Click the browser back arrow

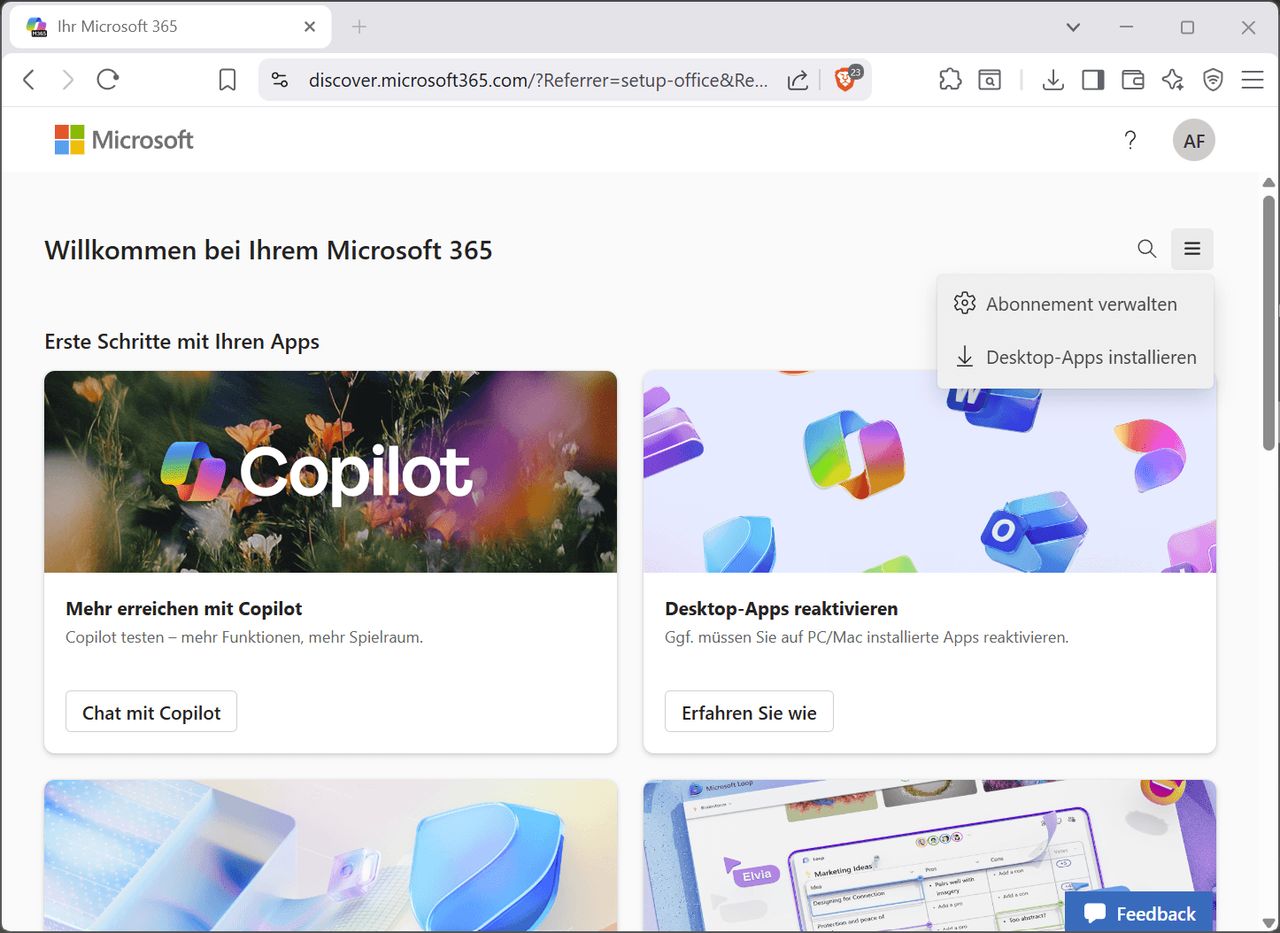click(29, 80)
